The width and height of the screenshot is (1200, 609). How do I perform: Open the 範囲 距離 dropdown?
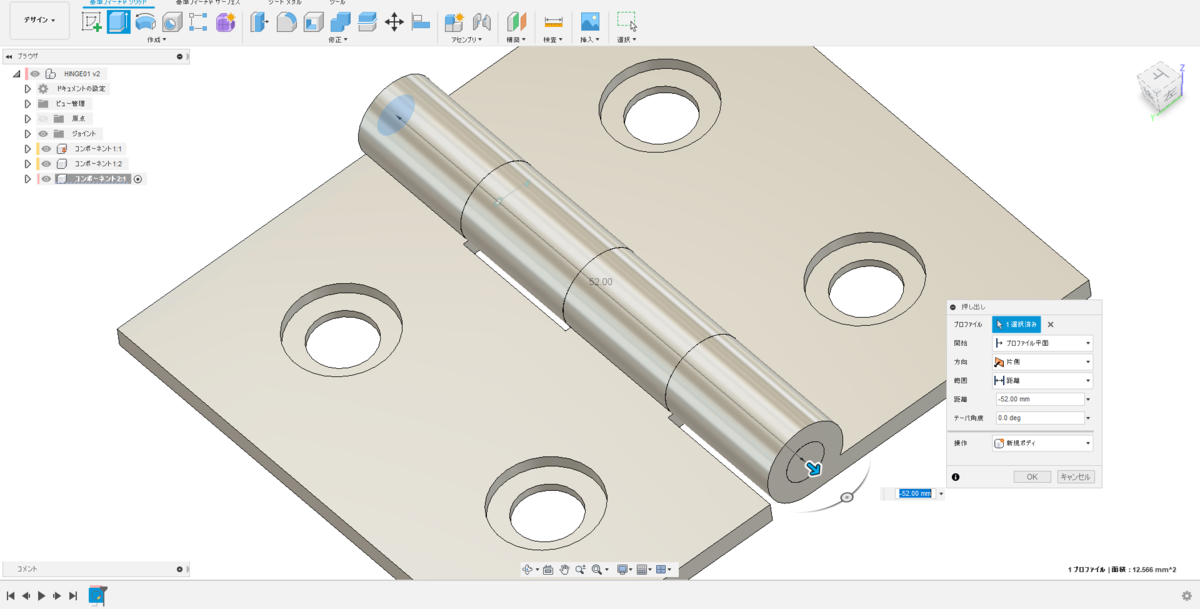tap(1042, 380)
